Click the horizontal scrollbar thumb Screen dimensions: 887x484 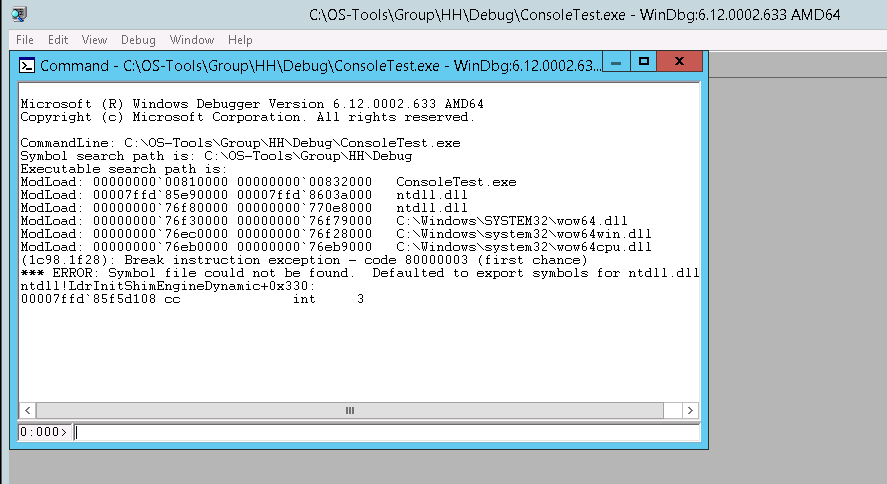coord(350,410)
